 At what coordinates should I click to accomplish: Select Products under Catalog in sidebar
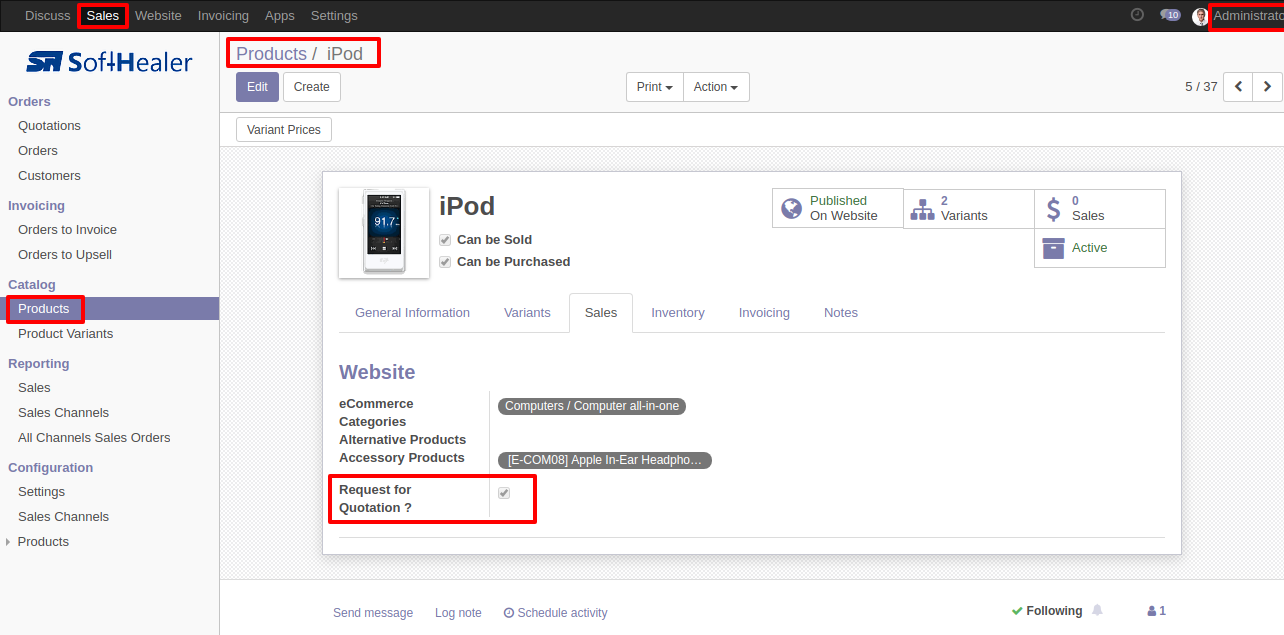click(x=110, y=309)
